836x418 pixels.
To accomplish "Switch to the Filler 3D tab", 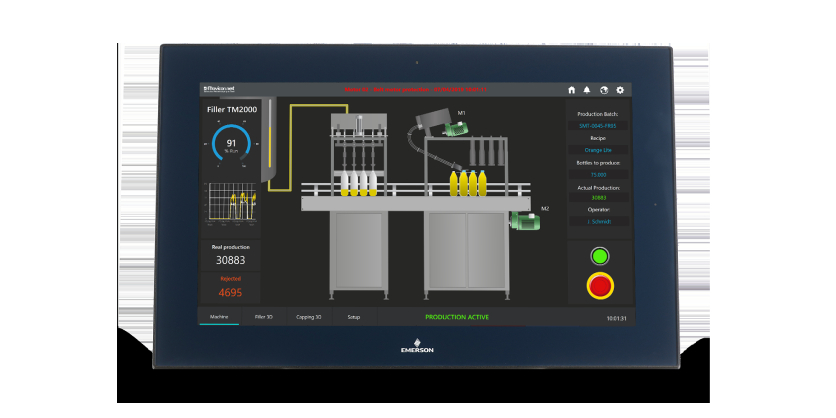I will (x=263, y=317).
